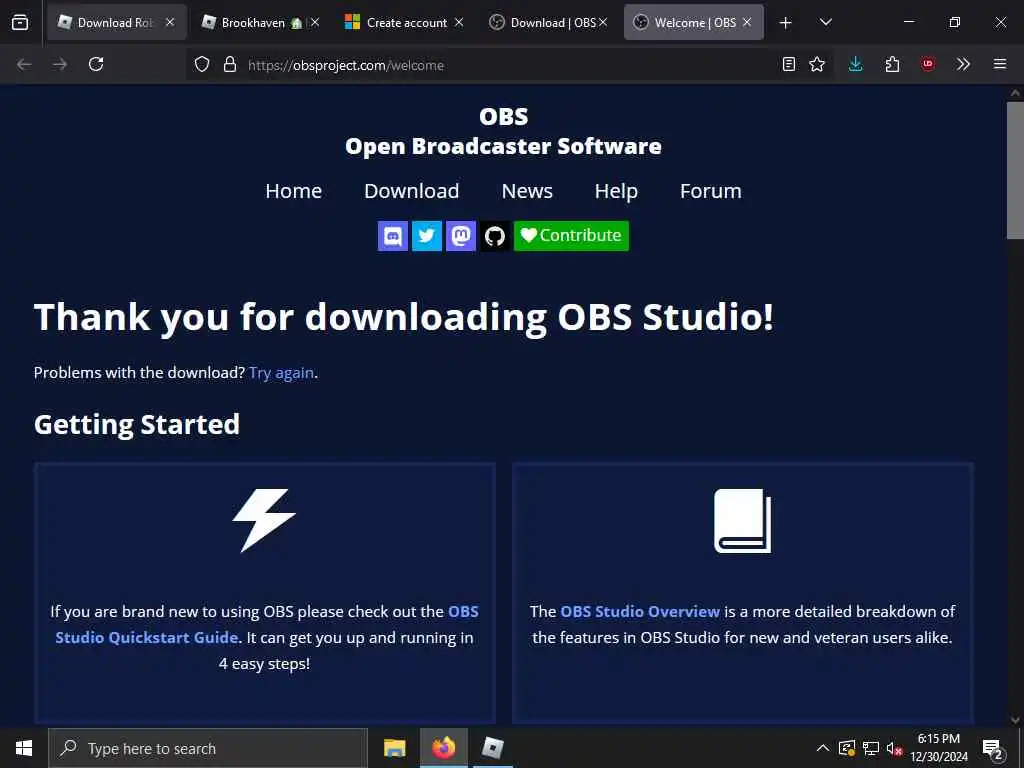Open the GitHub icon link
The height and width of the screenshot is (768, 1024).
494,236
